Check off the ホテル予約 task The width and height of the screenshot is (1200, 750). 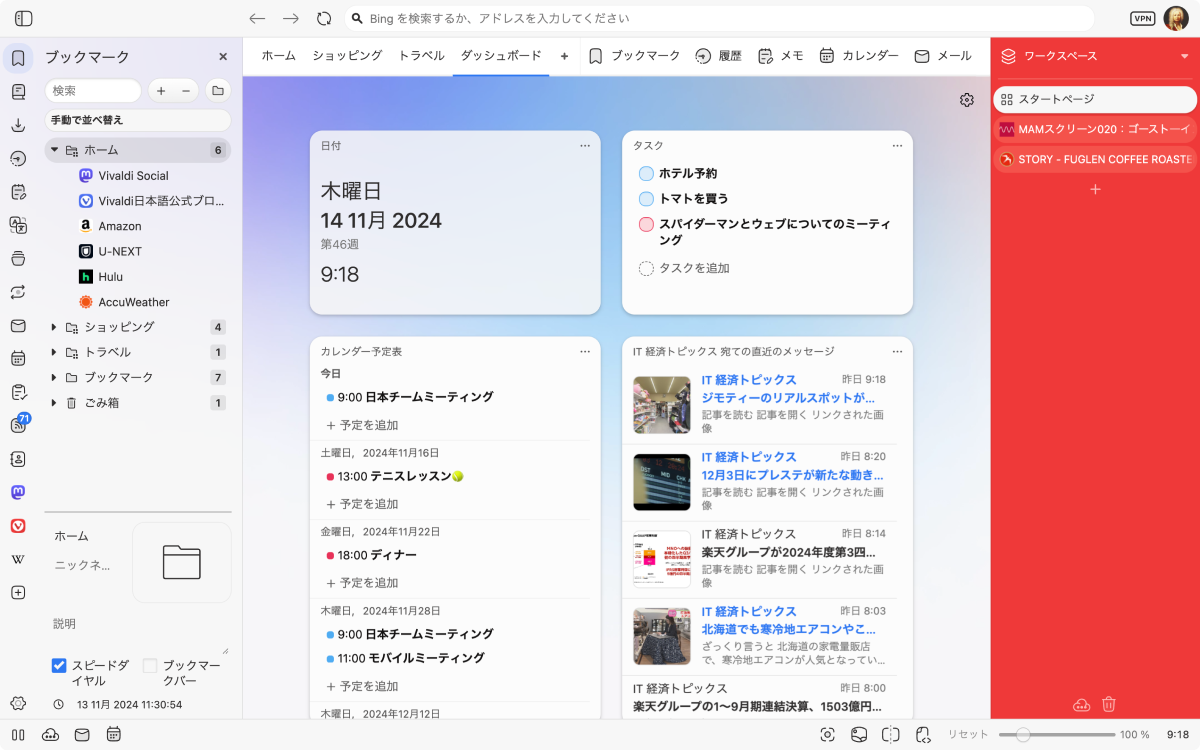click(x=646, y=174)
